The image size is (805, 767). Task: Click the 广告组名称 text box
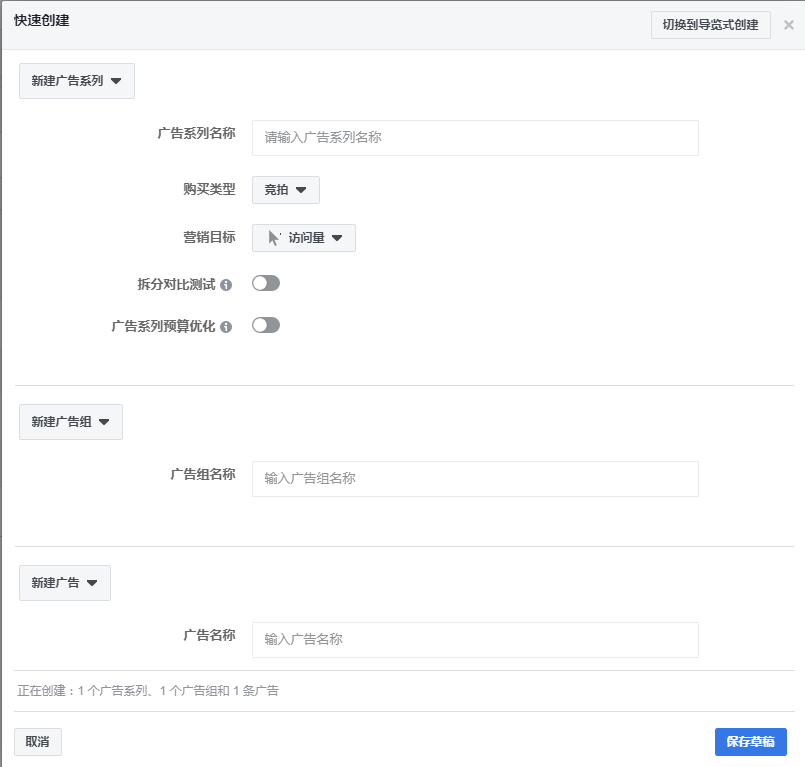pyautogui.click(x=474, y=479)
